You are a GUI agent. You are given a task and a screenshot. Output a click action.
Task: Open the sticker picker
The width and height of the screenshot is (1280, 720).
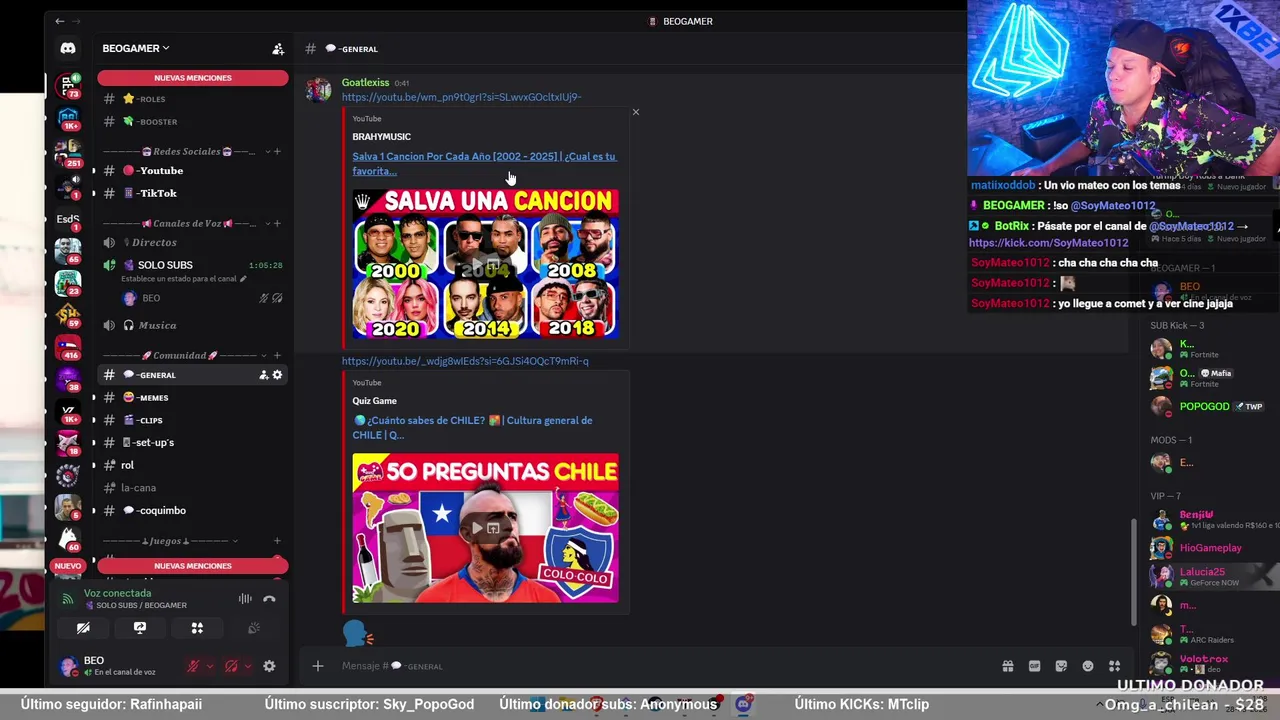point(1061,666)
